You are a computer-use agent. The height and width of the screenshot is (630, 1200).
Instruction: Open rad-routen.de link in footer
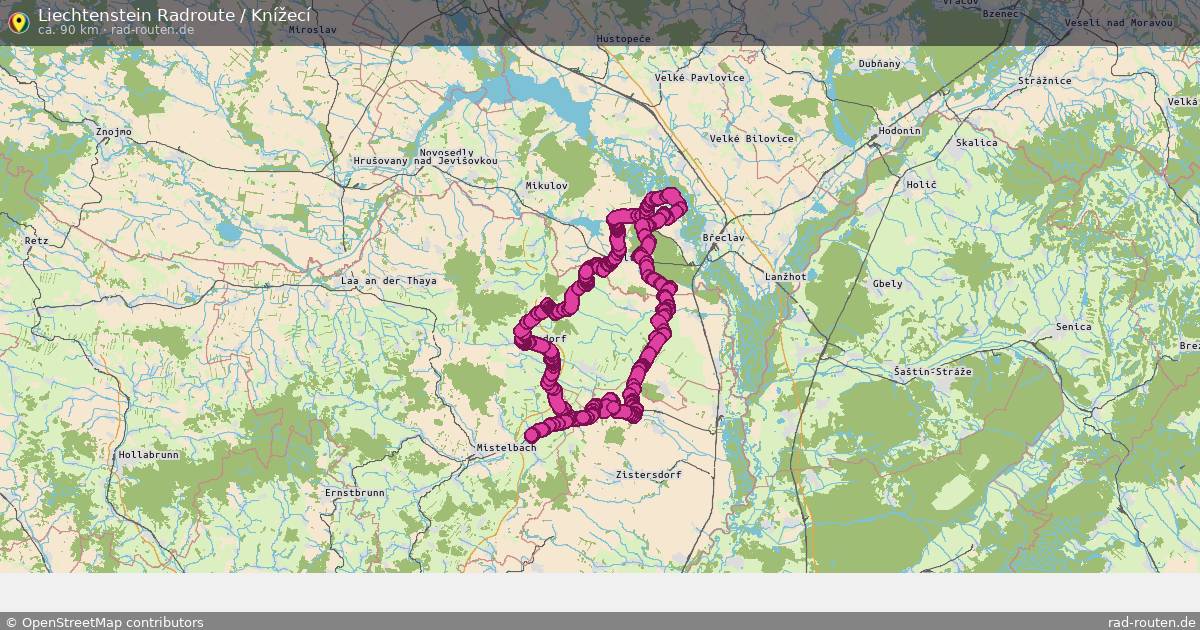click(1152, 622)
